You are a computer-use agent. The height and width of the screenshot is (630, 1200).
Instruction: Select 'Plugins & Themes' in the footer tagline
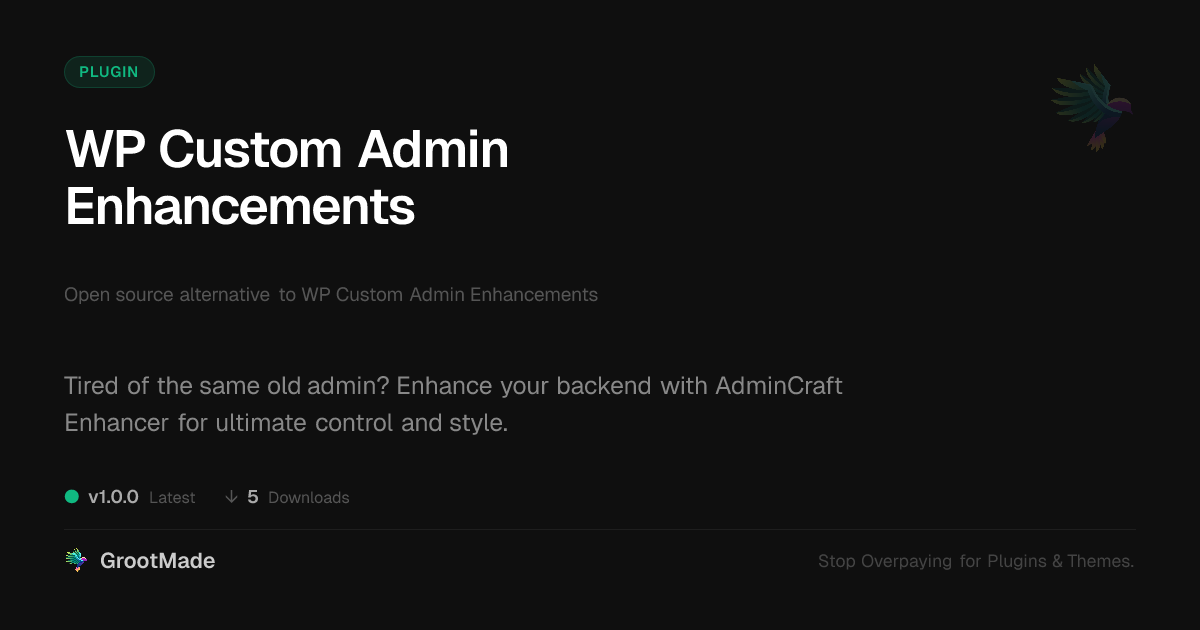(x=1060, y=561)
